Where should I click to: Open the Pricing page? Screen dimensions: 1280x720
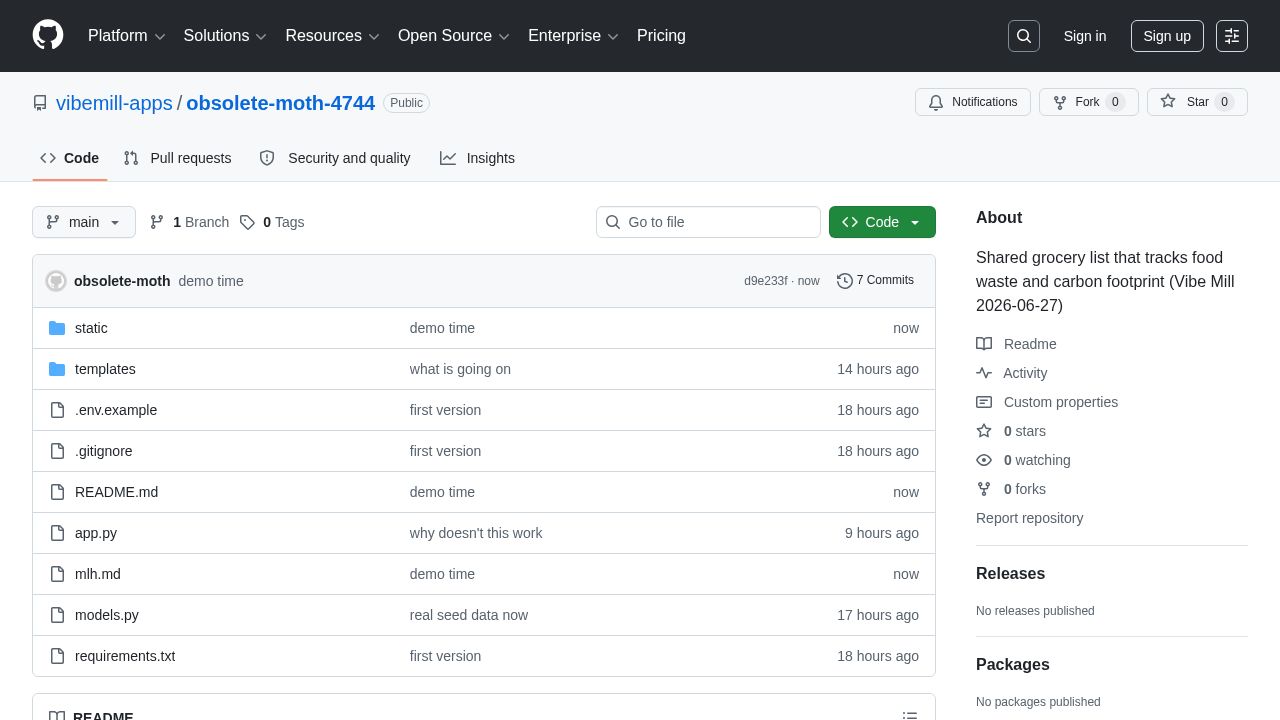[x=661, y=36]
